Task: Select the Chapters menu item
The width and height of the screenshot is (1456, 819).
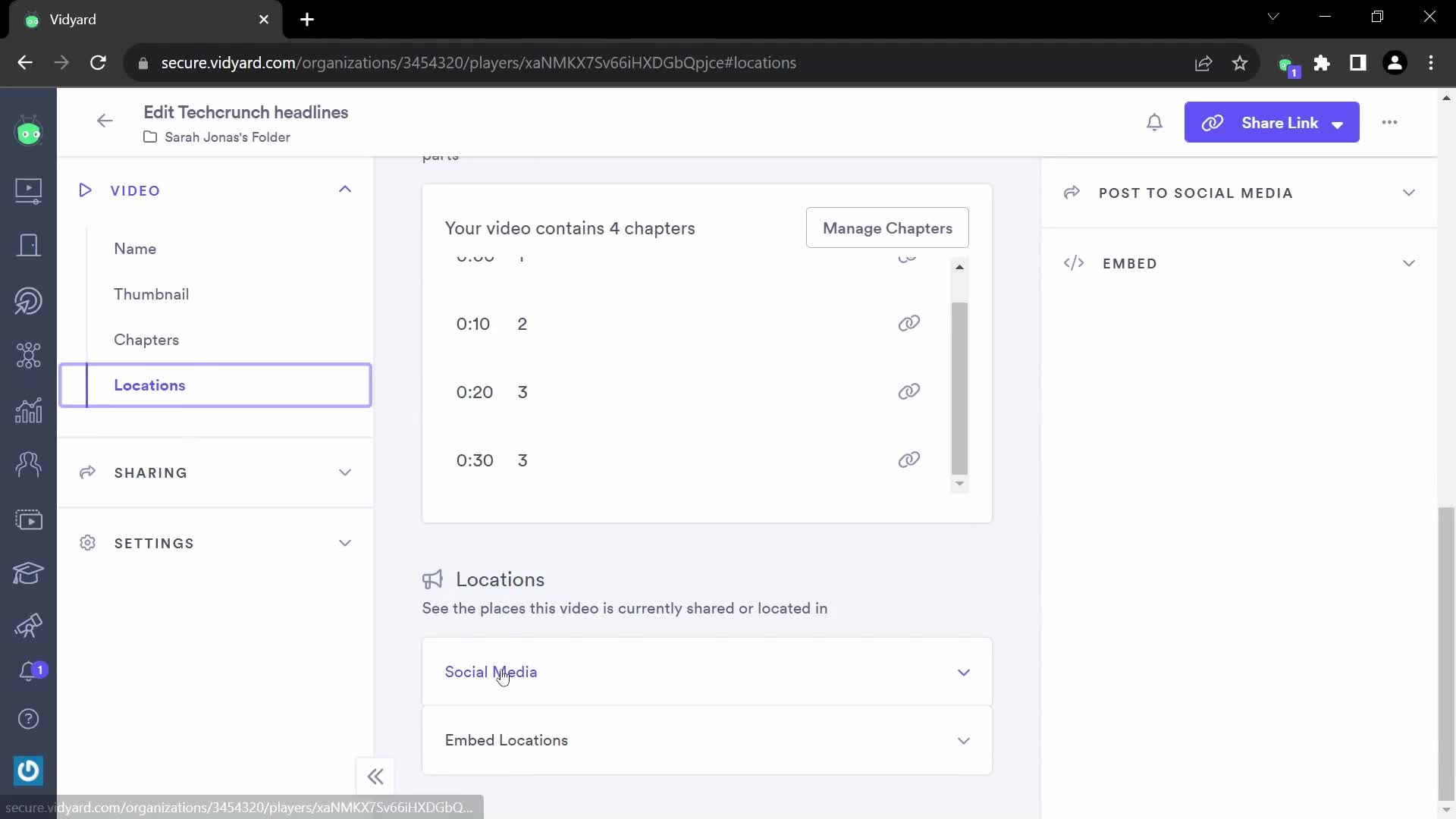Action: tap(146, 340)
